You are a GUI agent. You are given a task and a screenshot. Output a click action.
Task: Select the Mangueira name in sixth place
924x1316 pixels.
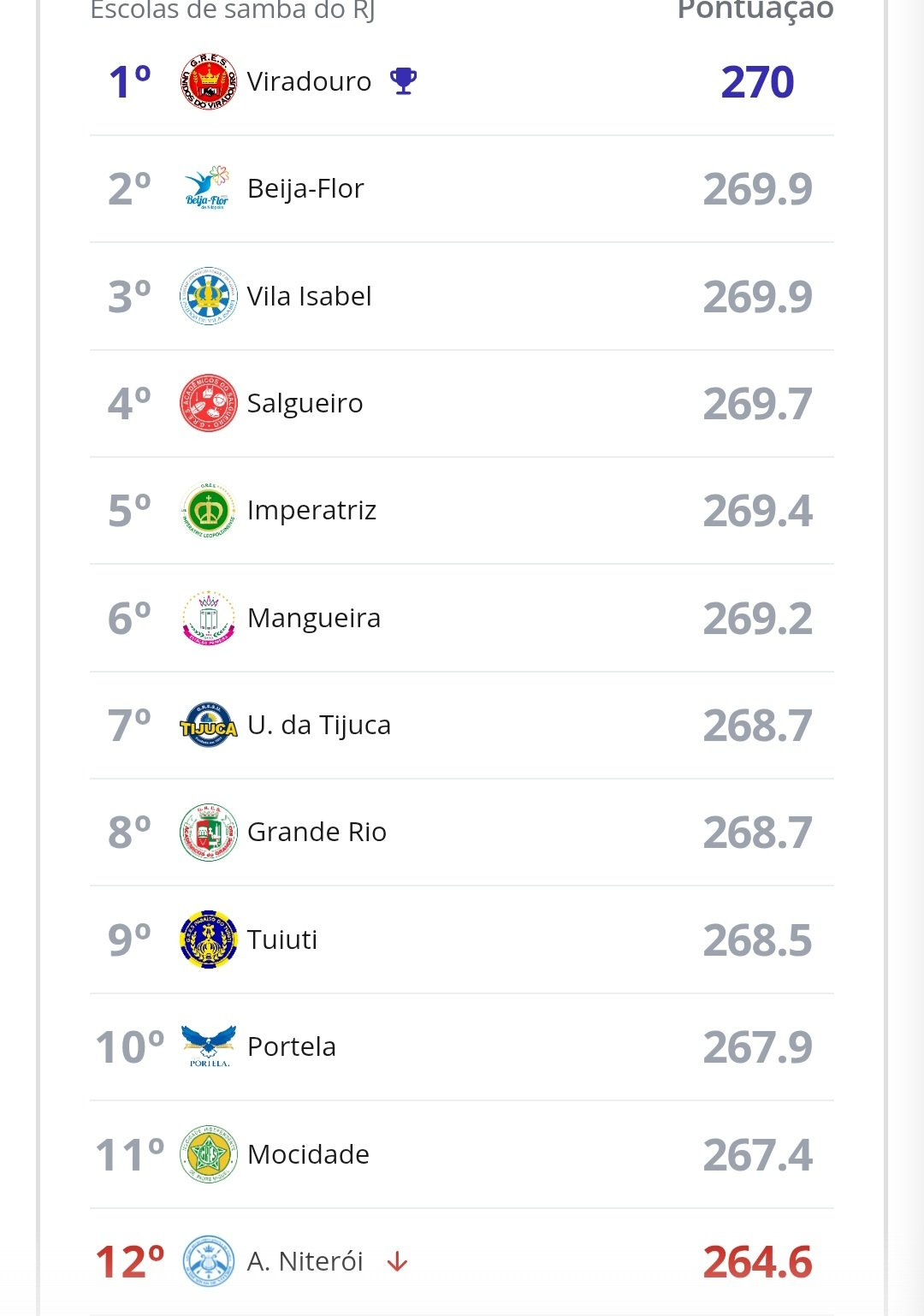(x=313, y=618)
